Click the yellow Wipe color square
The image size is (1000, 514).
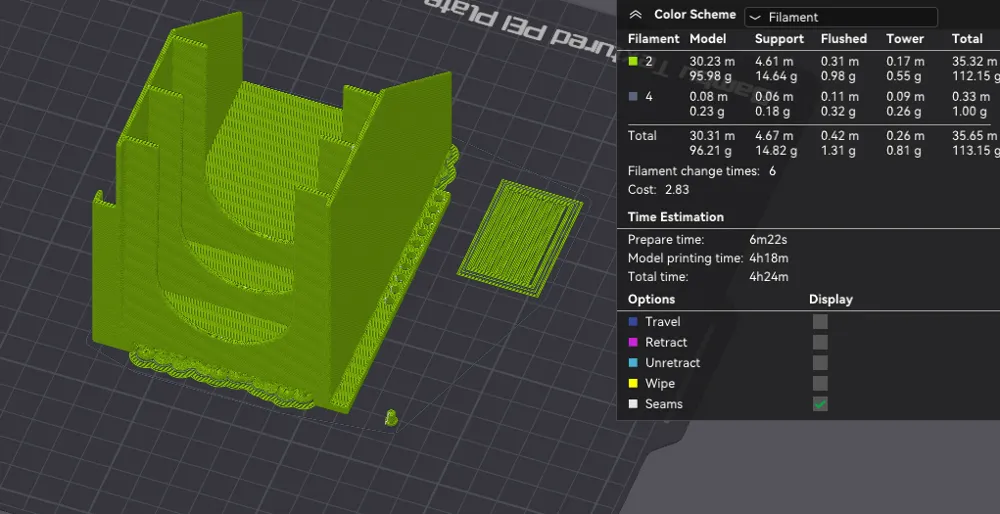pos(633,383)
